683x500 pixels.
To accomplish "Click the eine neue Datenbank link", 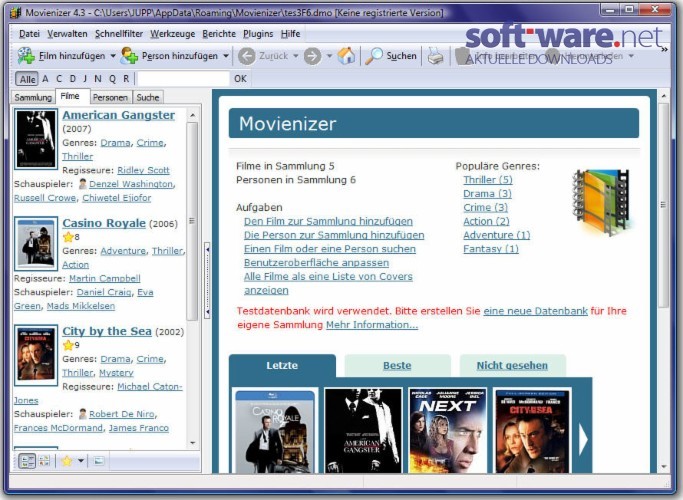I will 535,311.
